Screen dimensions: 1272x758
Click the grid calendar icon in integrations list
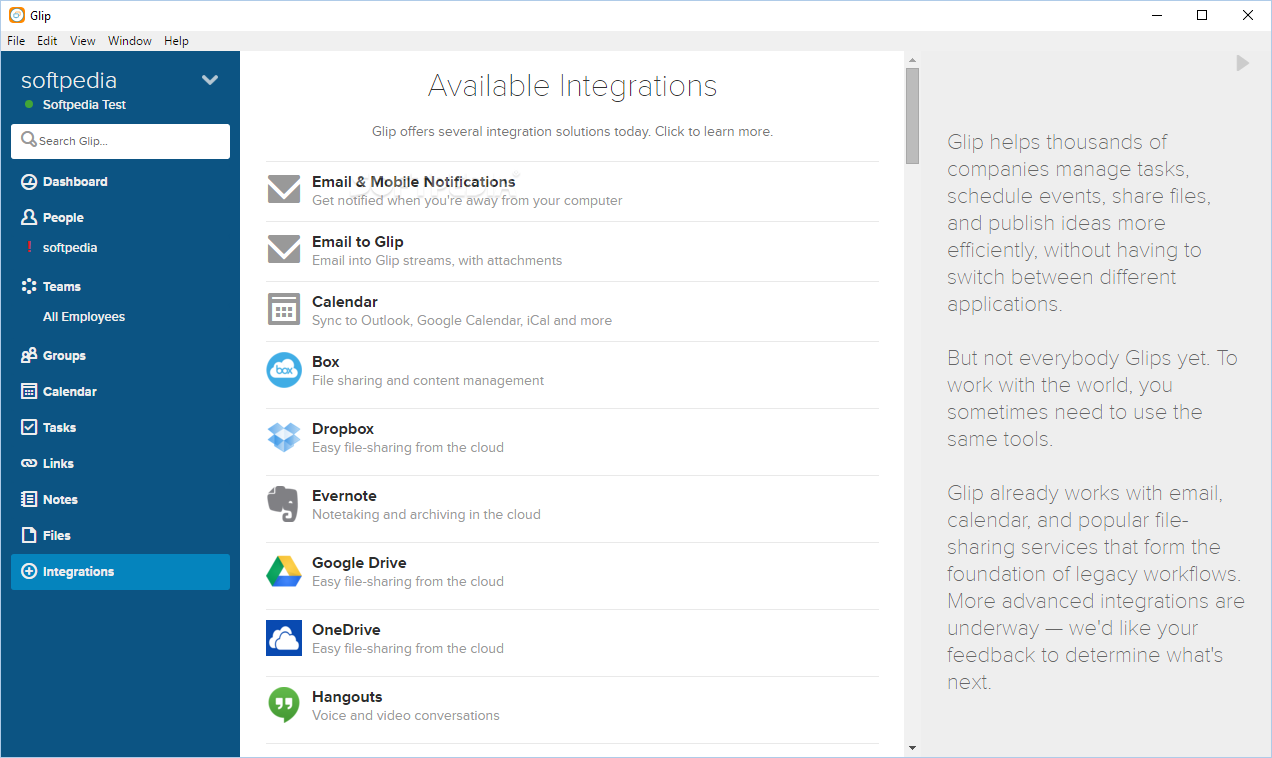(284, 309)
